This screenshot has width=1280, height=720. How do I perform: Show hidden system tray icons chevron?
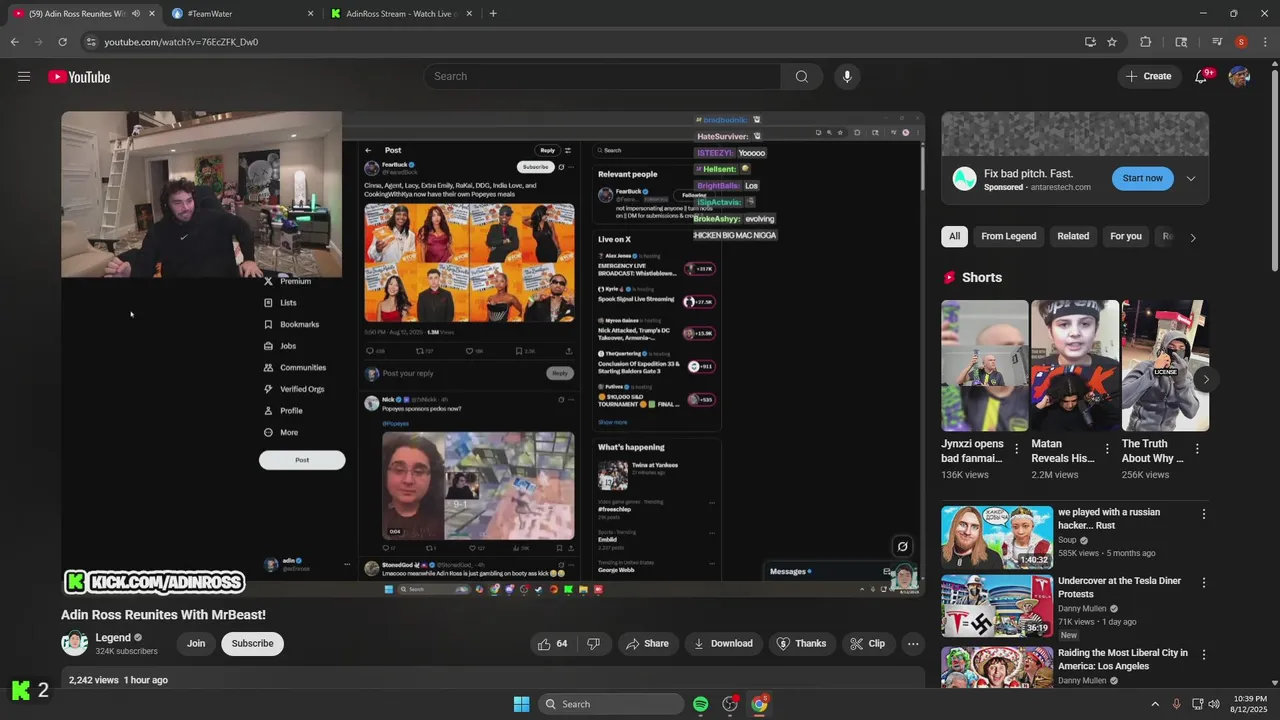1155,704
